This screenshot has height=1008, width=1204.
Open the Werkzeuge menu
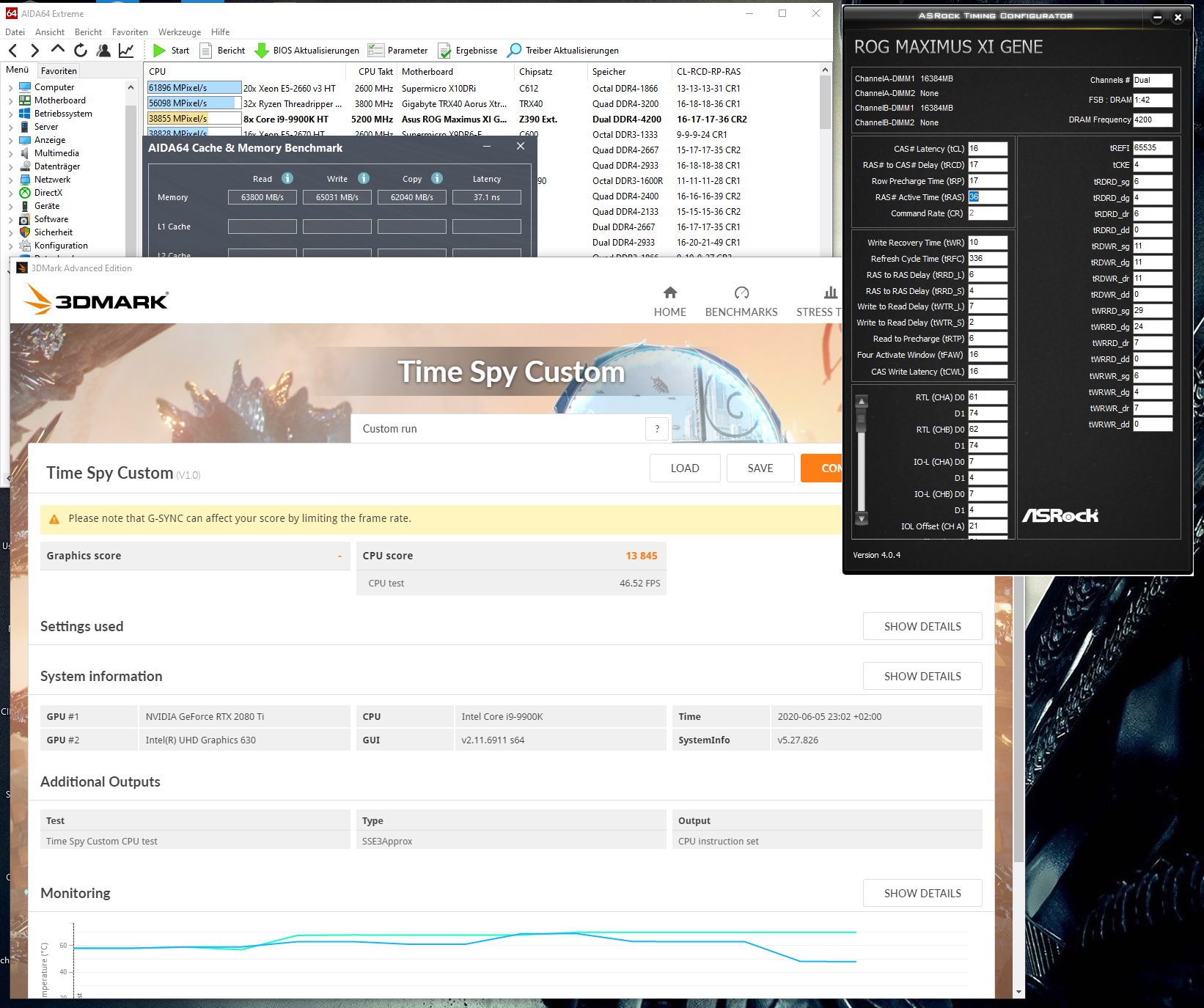point(180,32)
